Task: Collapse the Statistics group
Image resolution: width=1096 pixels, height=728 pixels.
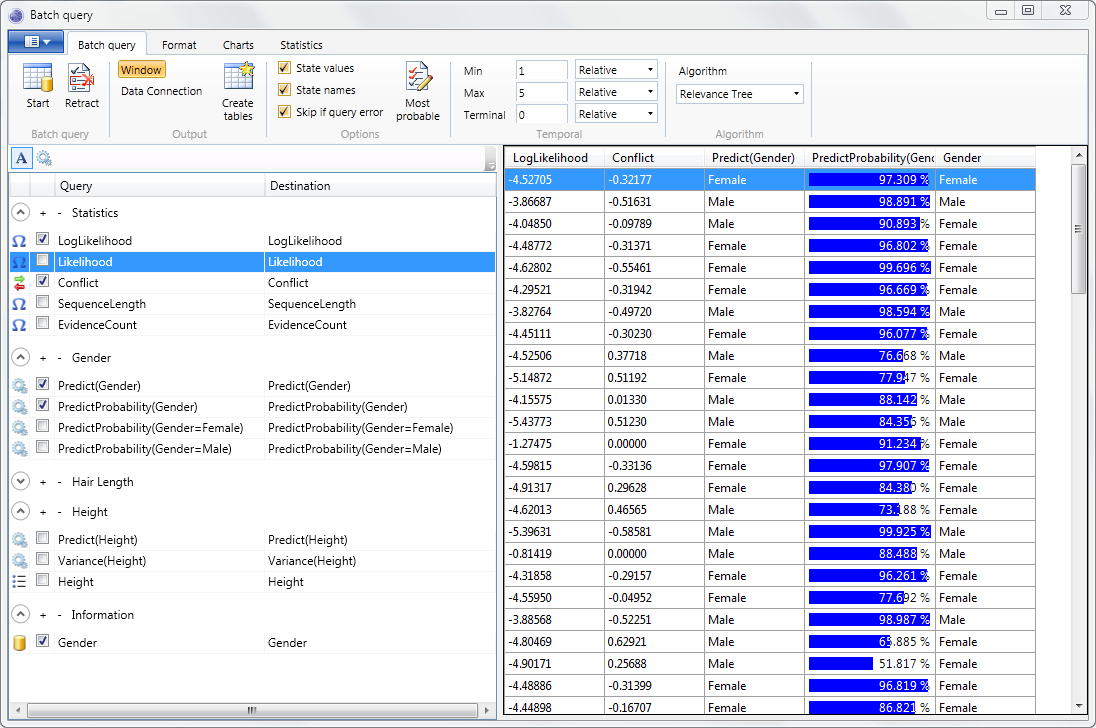Action: tap(20, 212)
